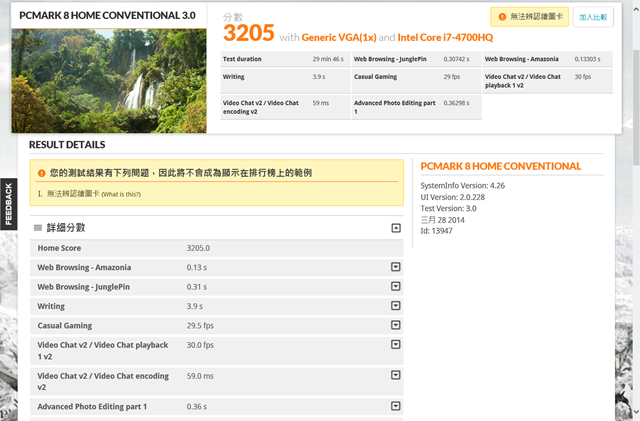Viewport: 640px width, 421px height.
Task: Expand Video Chat encoding v2 row
Action: pyautogui.click(x=396, y=375)
